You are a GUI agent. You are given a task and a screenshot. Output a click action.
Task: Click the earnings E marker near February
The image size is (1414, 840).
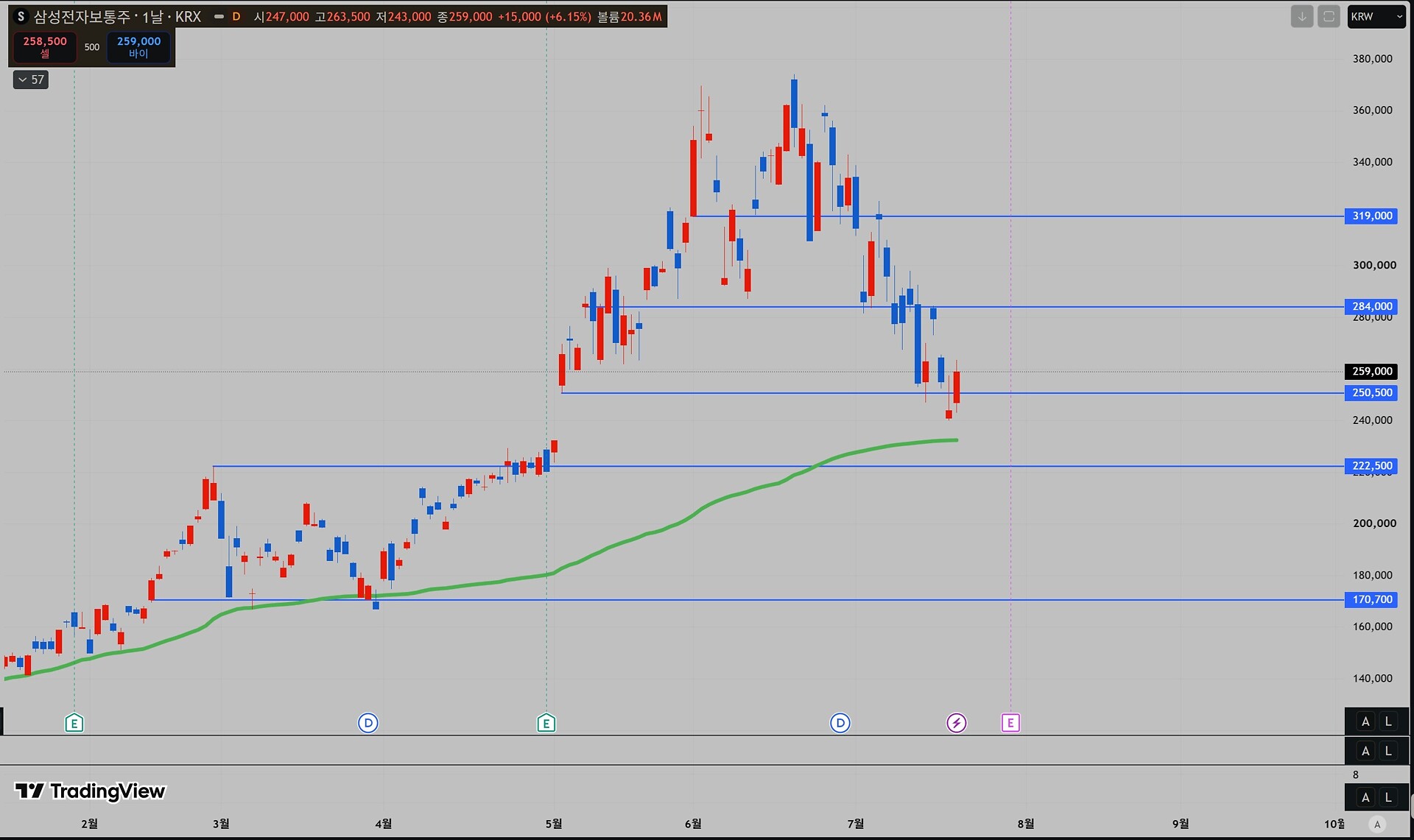pos(74,723)
